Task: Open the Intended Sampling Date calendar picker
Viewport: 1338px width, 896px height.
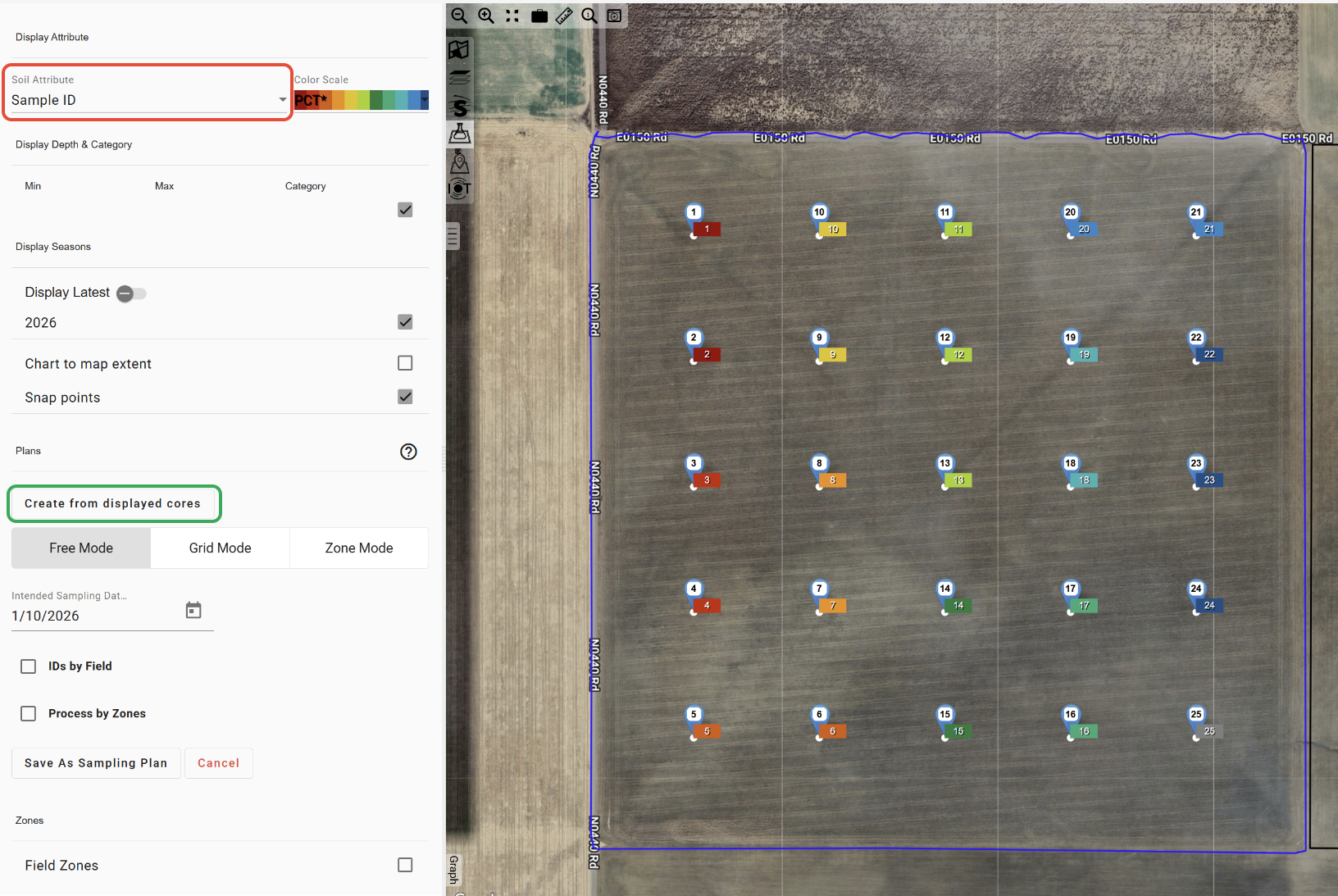Action: coord(193,611)
